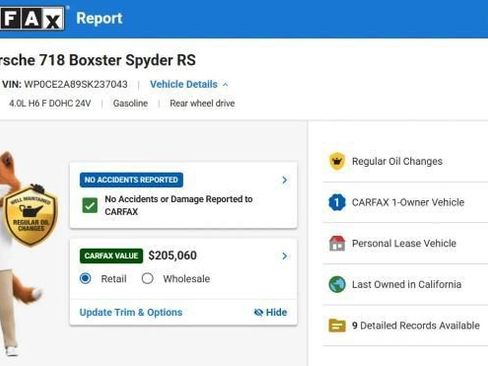Viewport: 488px width, 366px height.
Task: Click the Detailed Records folder icon
Action: tap(337, 325)
